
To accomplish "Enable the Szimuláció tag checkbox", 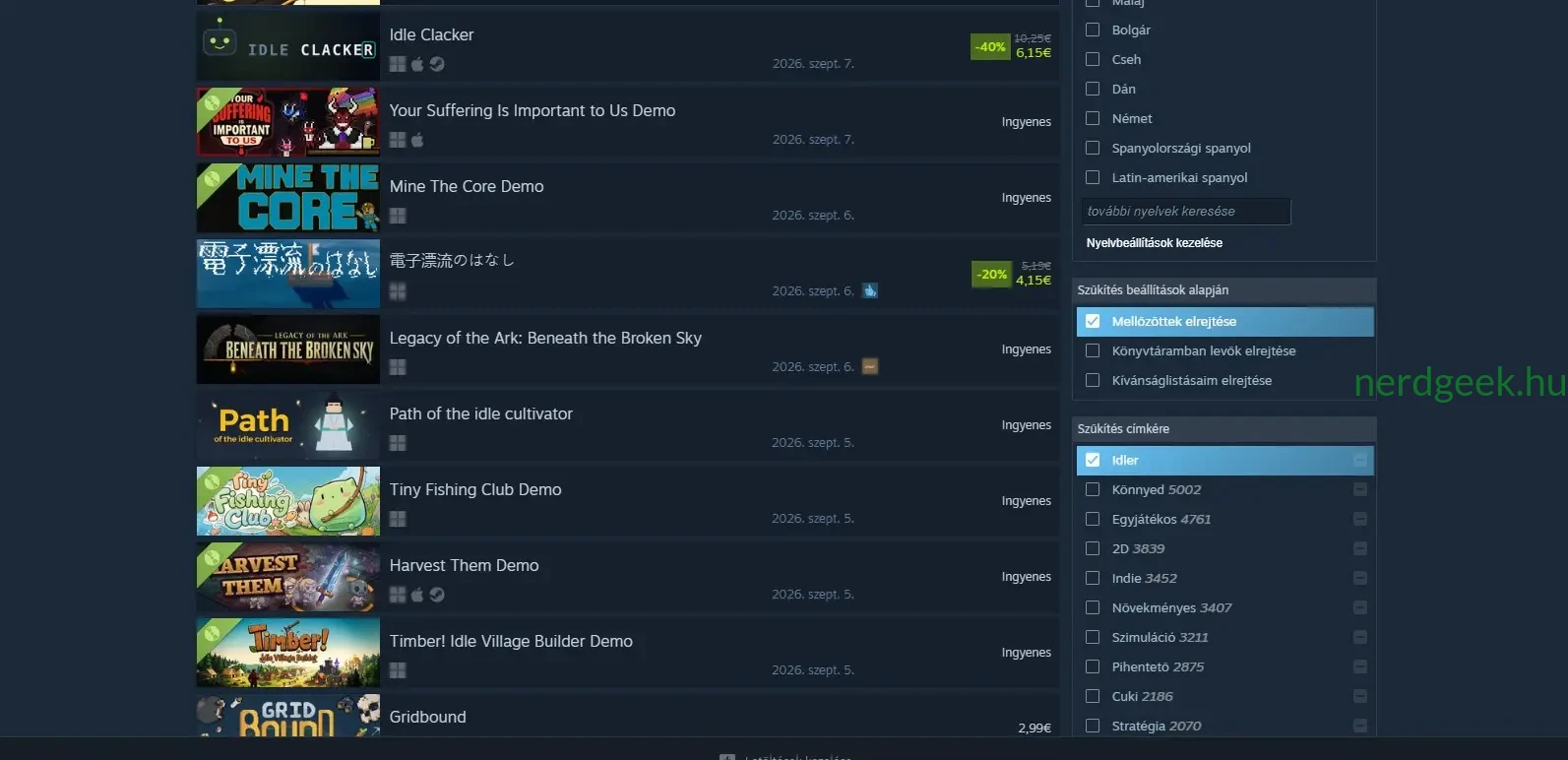I will pyautogui.click(x=1093, y=637).
